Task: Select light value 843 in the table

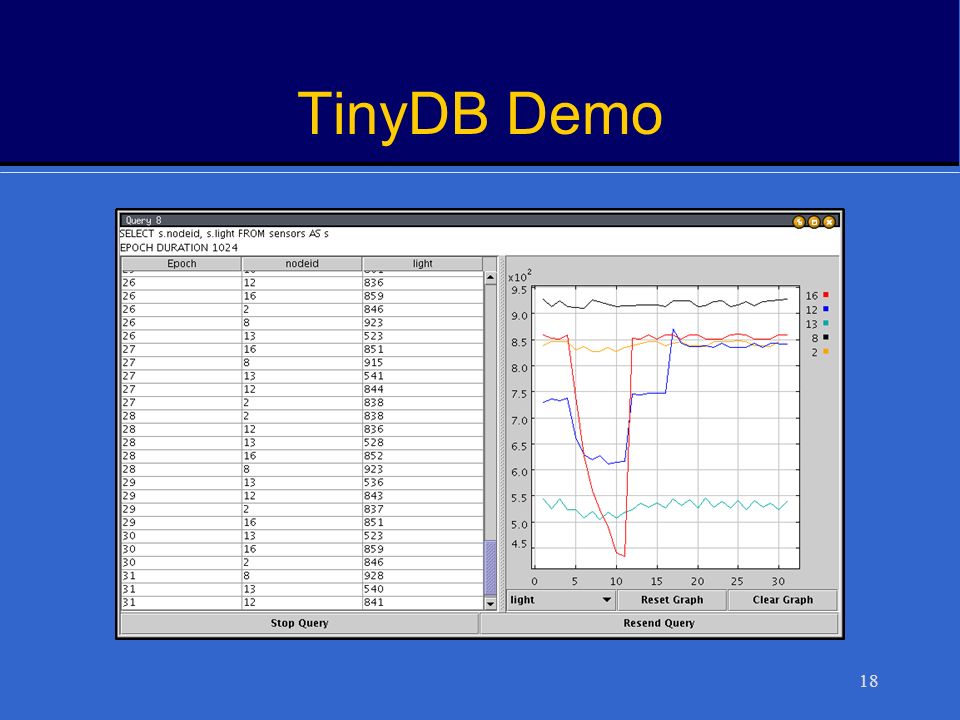Action: [373, 496]
